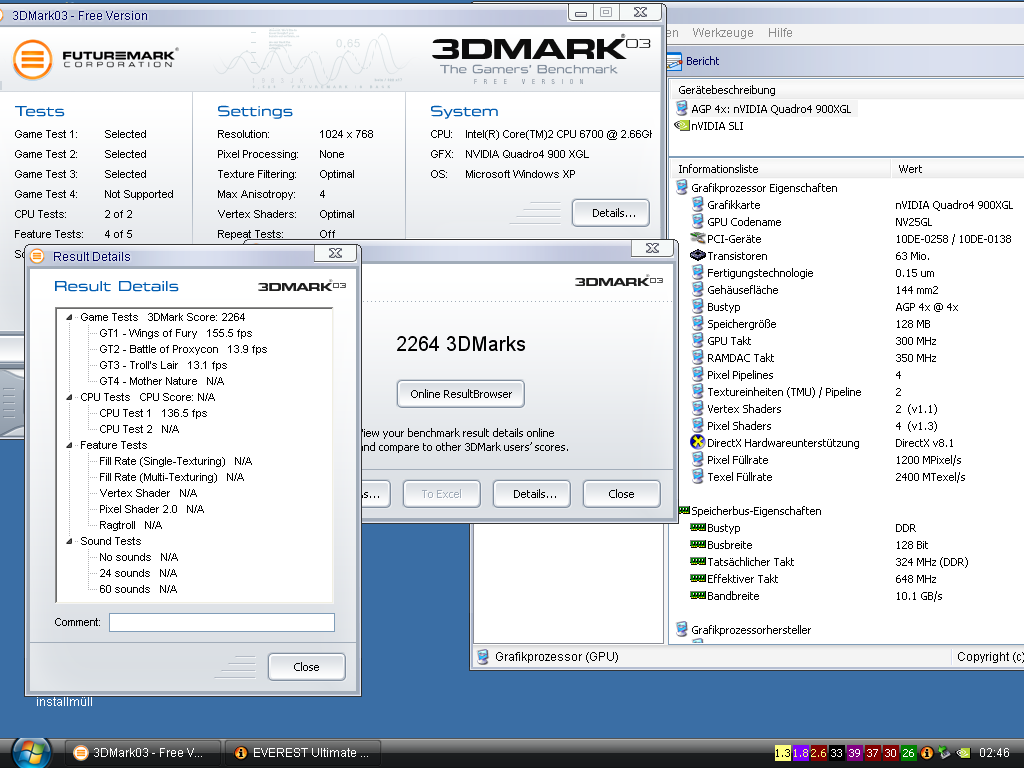Select GT2 - Battle of Proxycon result

click(x=184, y=349)
